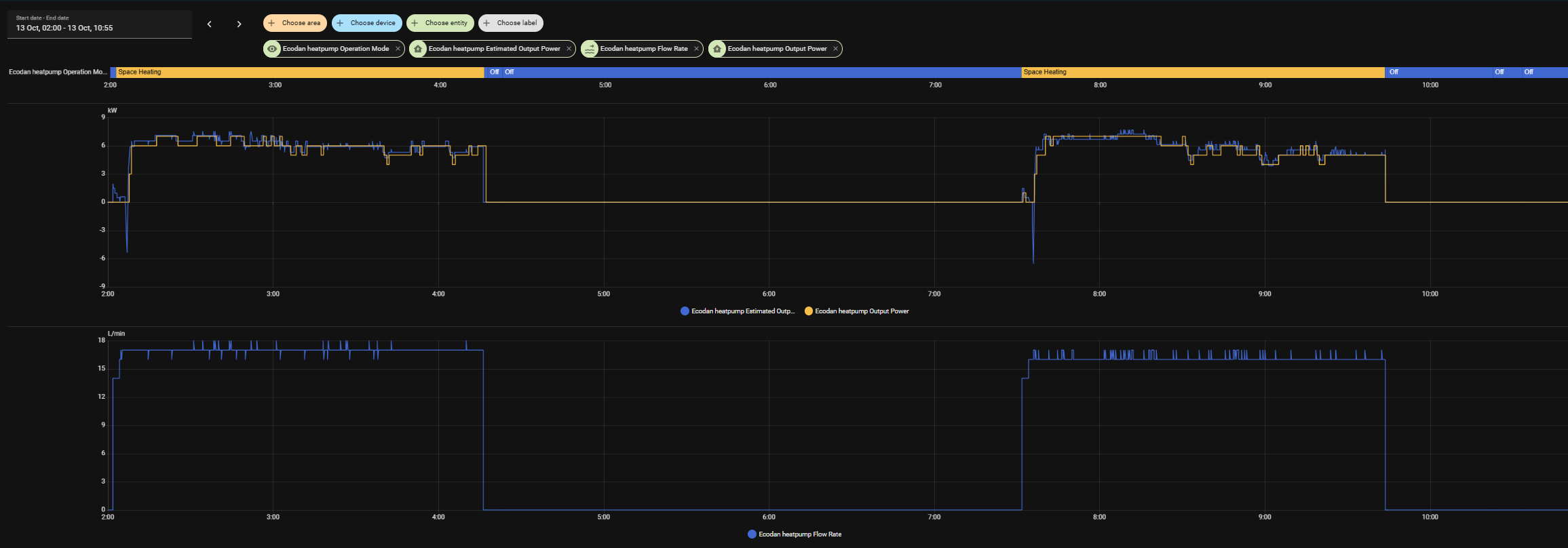Open the Start date - End date field
The height and width of the screenshot is (548, 1568).
100,24
